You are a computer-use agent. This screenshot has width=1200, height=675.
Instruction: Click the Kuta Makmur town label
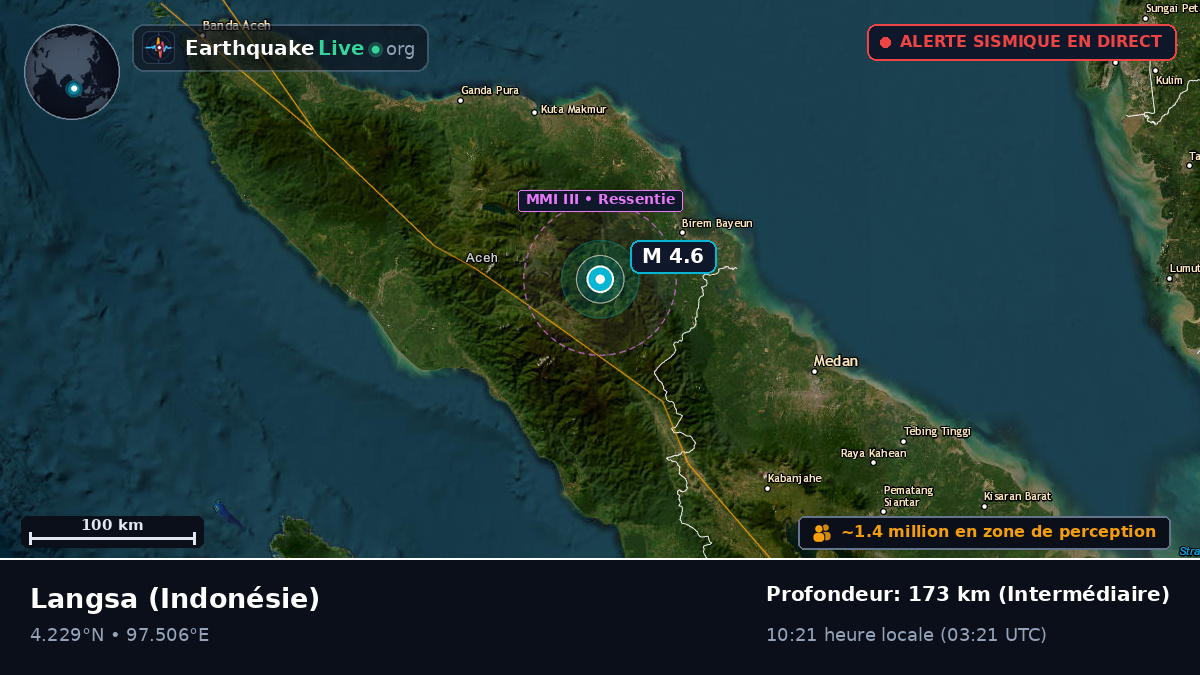point(574,110)
